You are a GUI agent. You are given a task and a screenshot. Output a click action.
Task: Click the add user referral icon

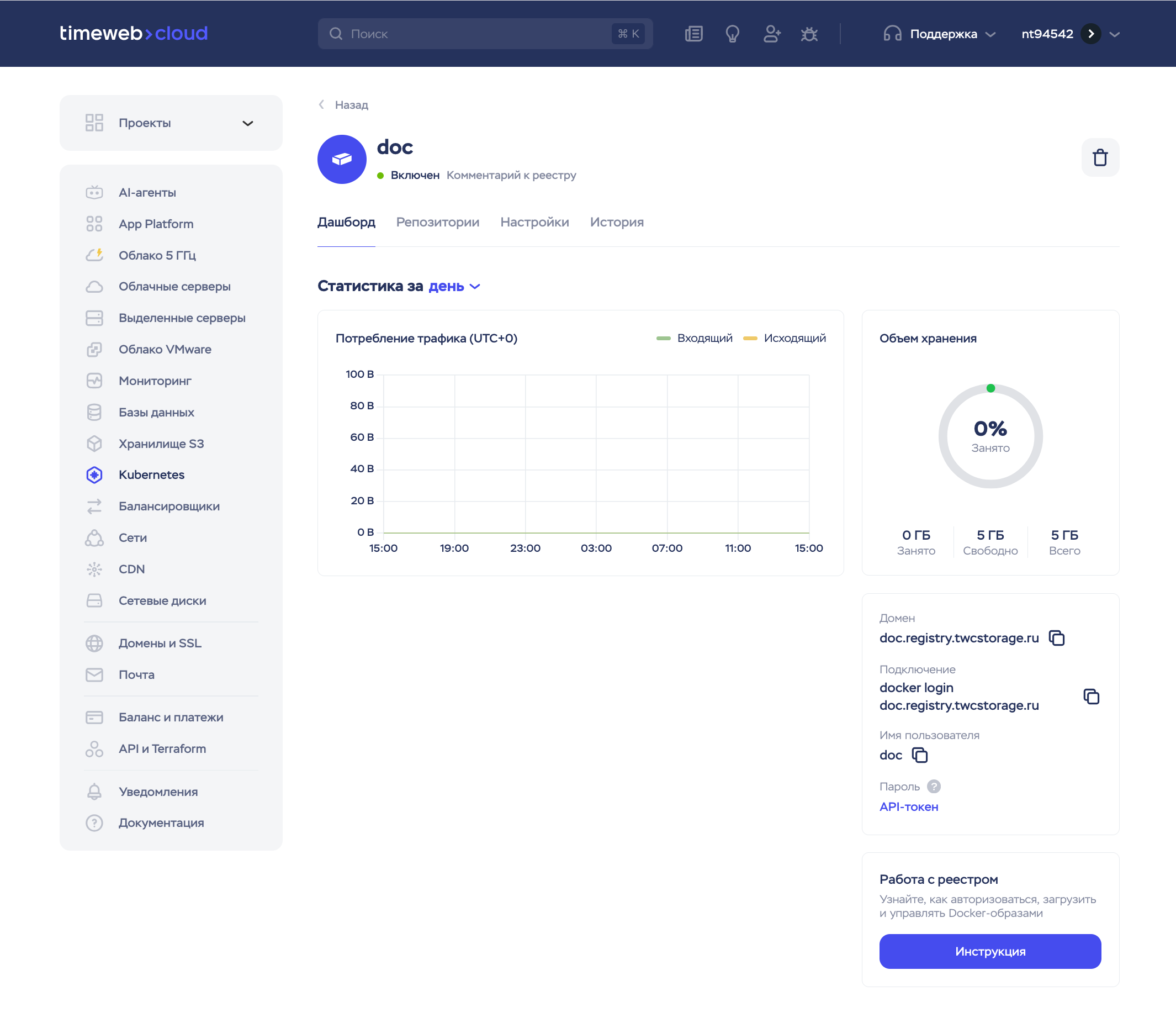771,34
